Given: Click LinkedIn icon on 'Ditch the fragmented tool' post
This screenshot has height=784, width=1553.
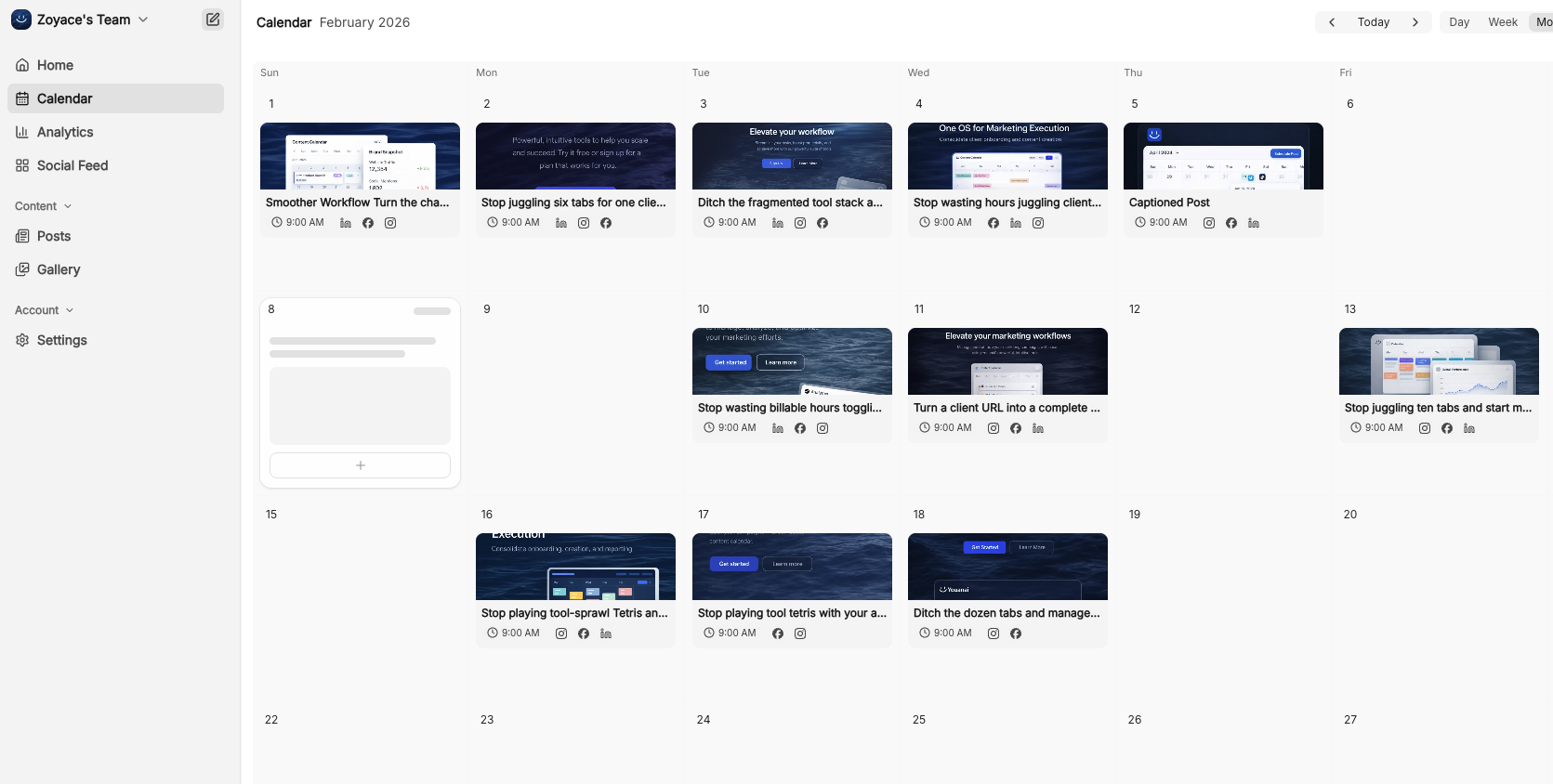Looking at the screenshot, I should coord(778,223).
